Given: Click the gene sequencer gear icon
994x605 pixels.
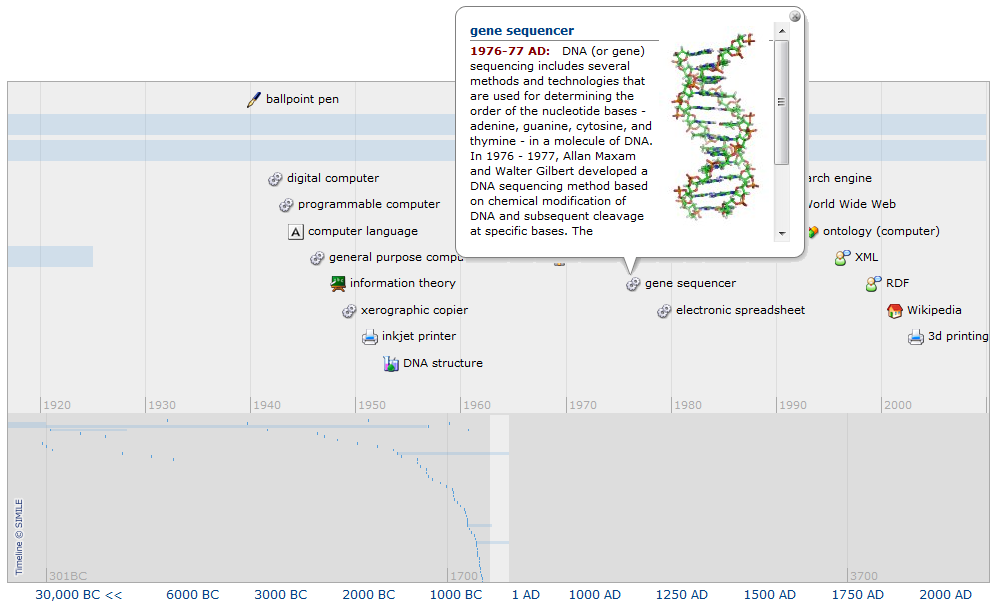Looking at the screenshot, I should tap(633, 284).
